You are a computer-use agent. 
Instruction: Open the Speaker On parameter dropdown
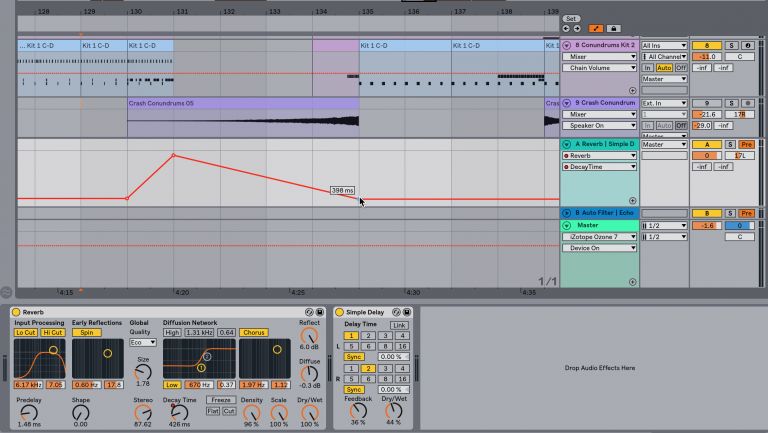pos(600,126)
